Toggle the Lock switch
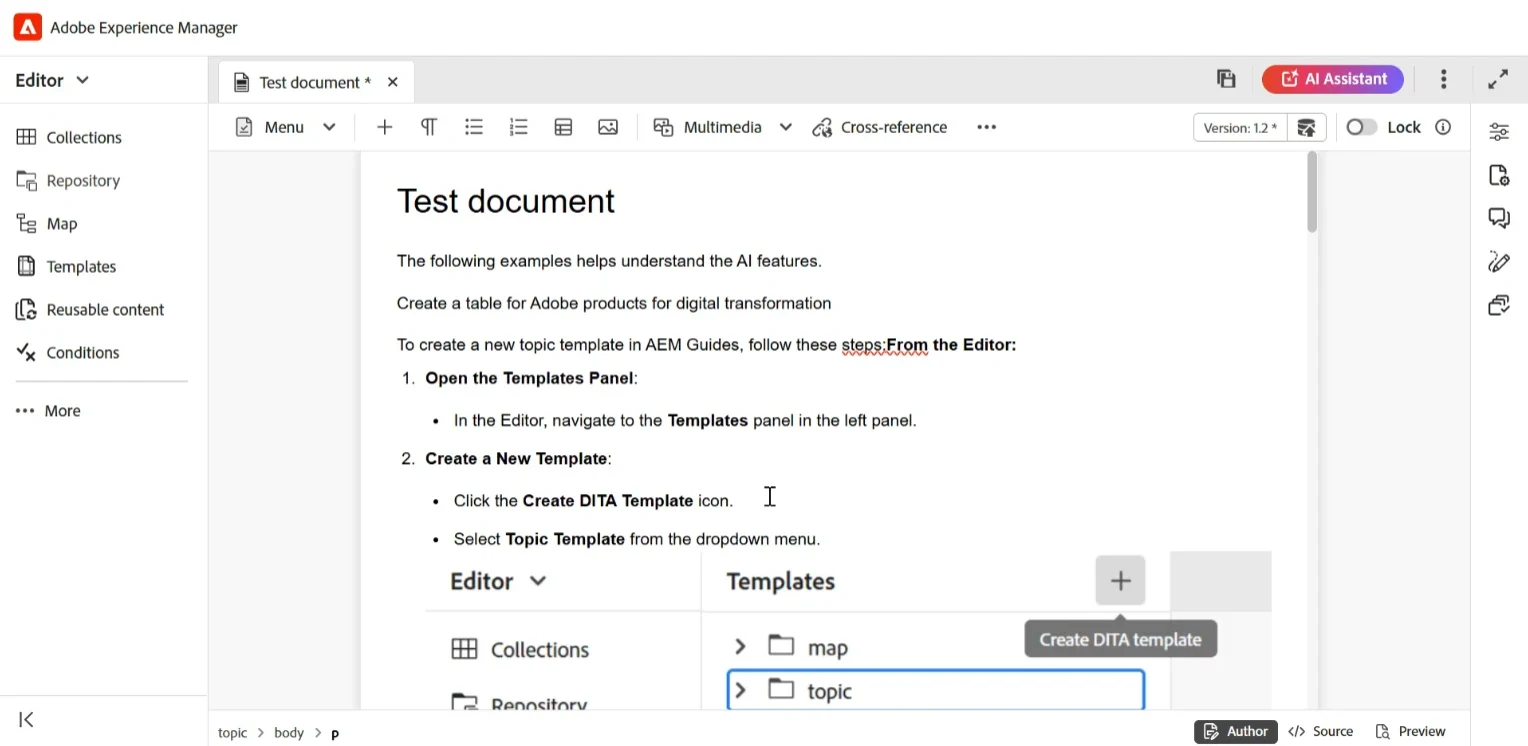The width and height of the screenshot is (1528, 746). pos(1361,127)
